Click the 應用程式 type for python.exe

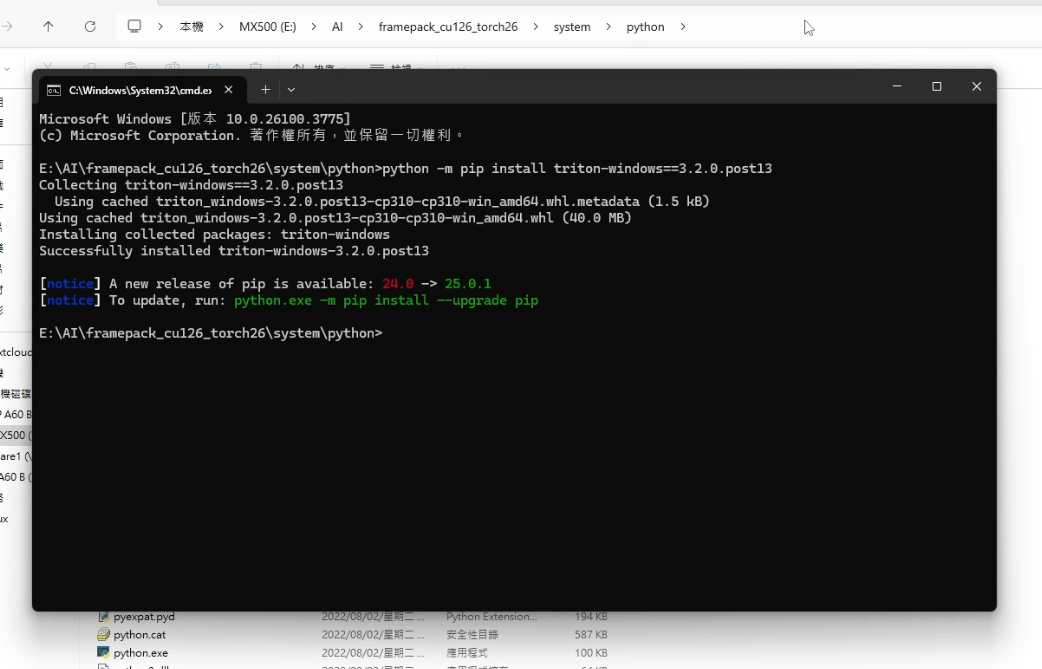tap(467, 652)
